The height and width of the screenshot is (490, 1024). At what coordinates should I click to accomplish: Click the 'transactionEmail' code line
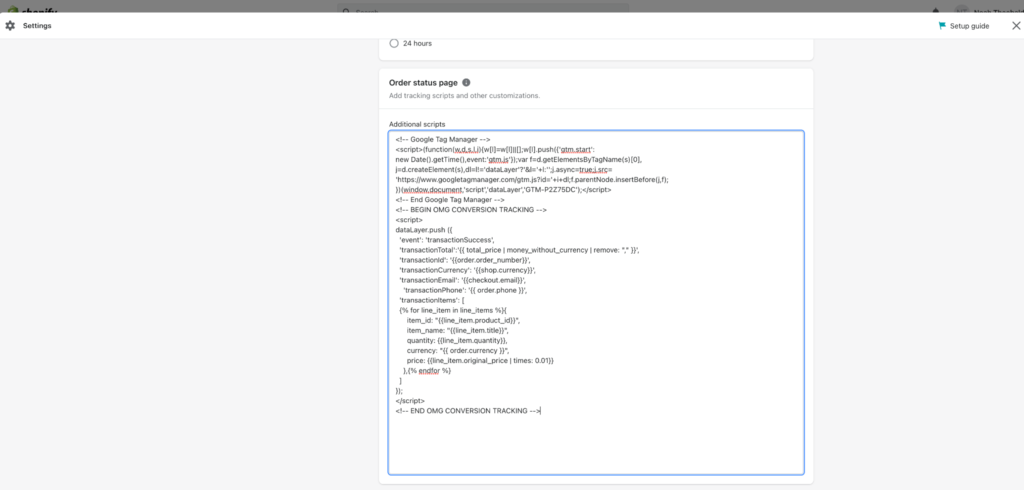pyautogui.click(x=462, y=280)
